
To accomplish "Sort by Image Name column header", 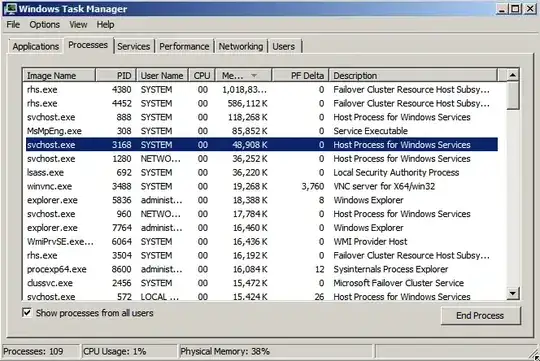I will pyautogui.click(x=59, y=75).
